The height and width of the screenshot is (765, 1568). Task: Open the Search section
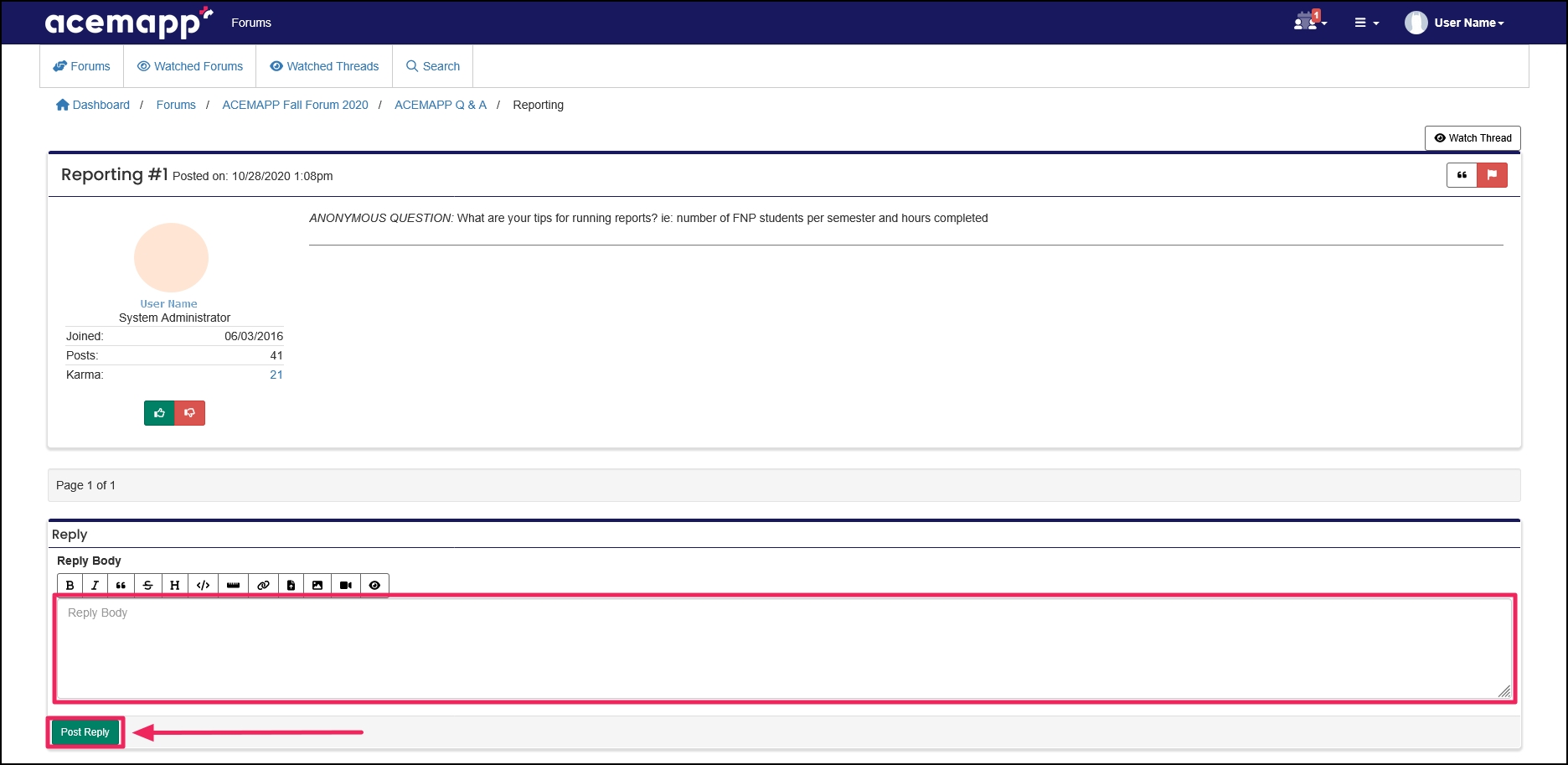(432, 66)
